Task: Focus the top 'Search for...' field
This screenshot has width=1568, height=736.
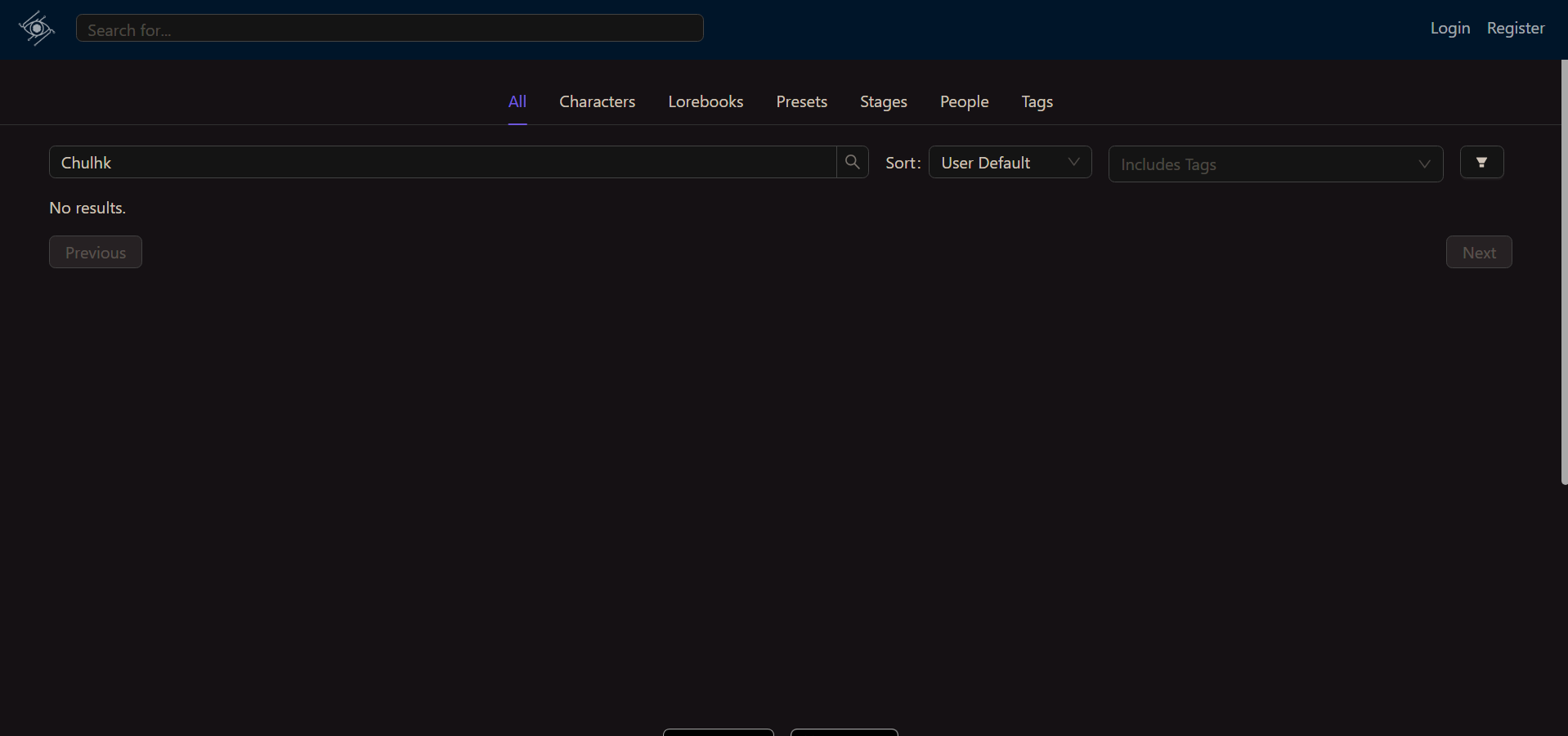Action: (x=390, y=29)
